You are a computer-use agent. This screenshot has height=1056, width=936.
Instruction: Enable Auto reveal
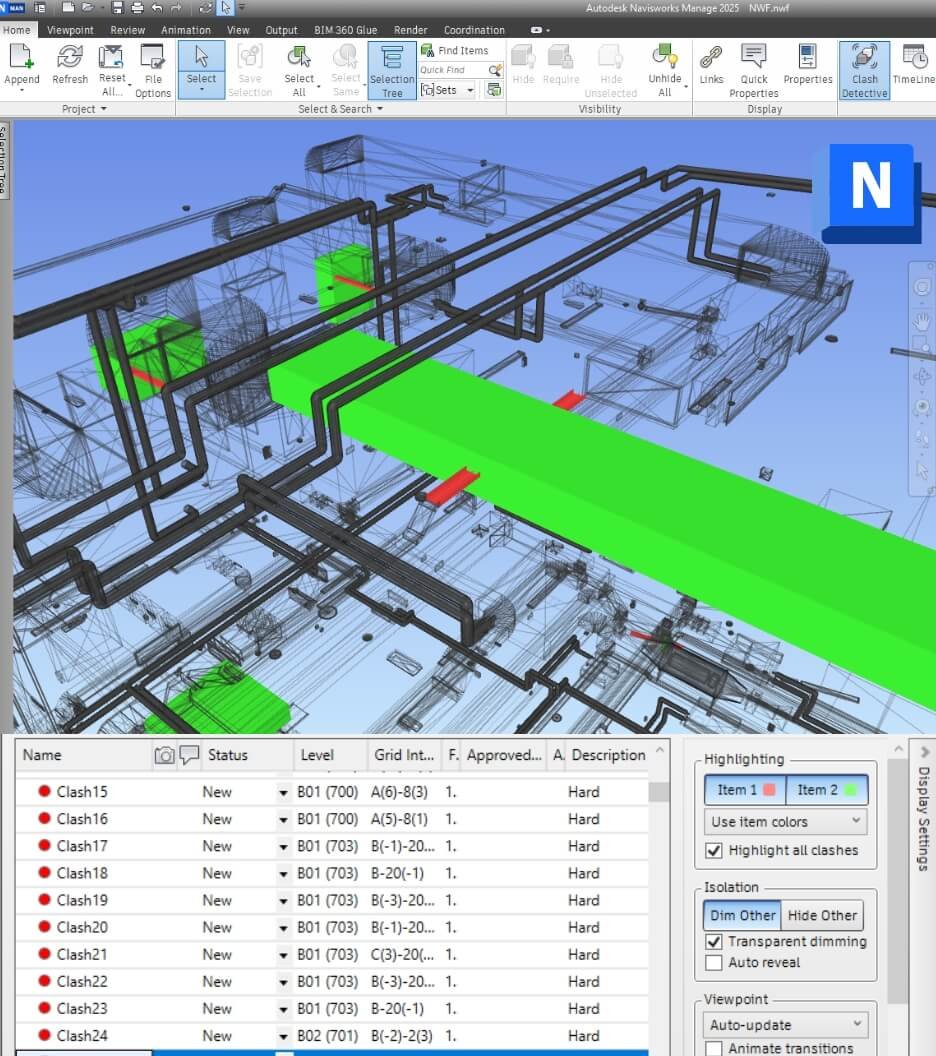(716, 963)
